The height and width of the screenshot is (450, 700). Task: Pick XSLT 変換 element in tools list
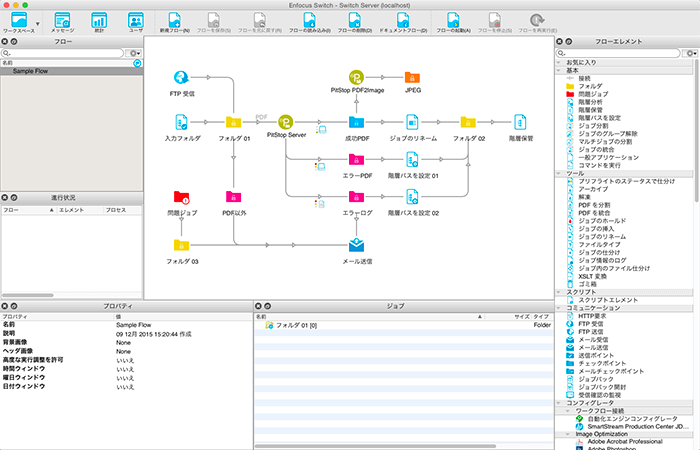[x=592, y=276]
